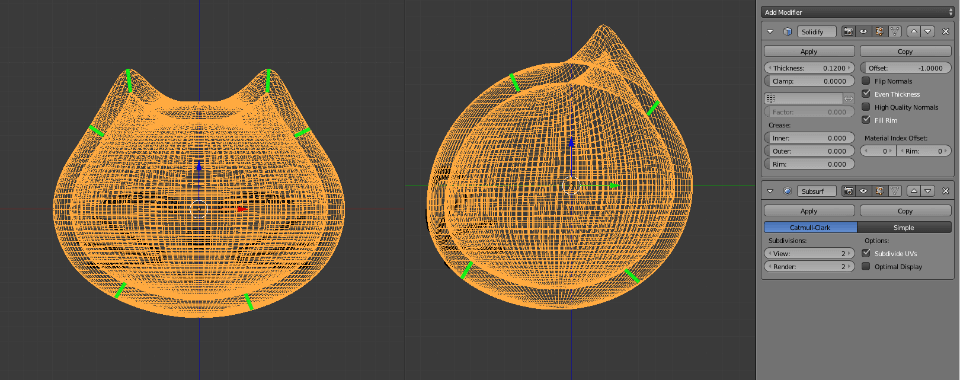Toggle viewport eye icon on Solidify modifier
This screenshot has height=380, width=960.
click(x=863, y=31)
